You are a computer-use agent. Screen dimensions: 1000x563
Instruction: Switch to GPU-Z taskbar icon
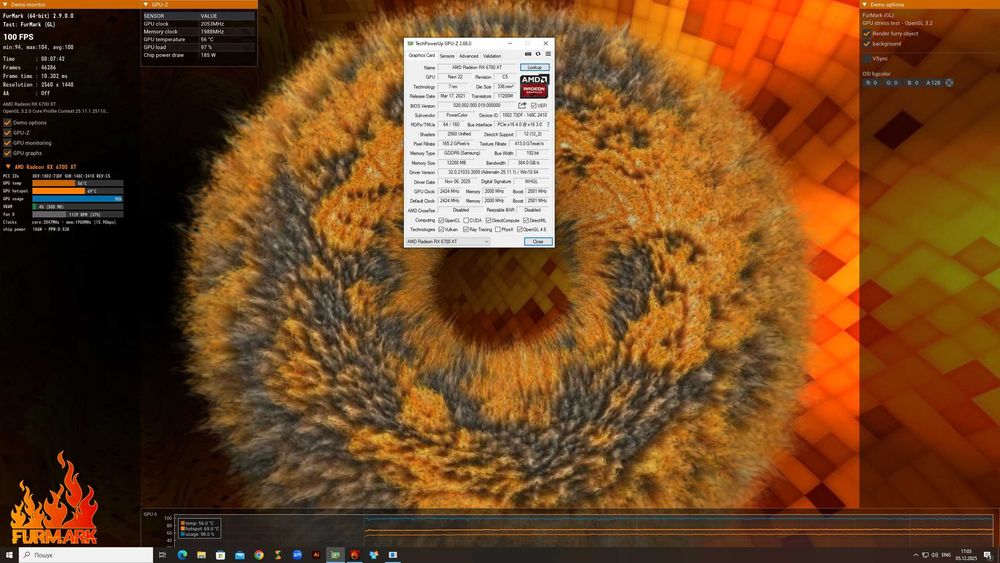coord(335,555)
